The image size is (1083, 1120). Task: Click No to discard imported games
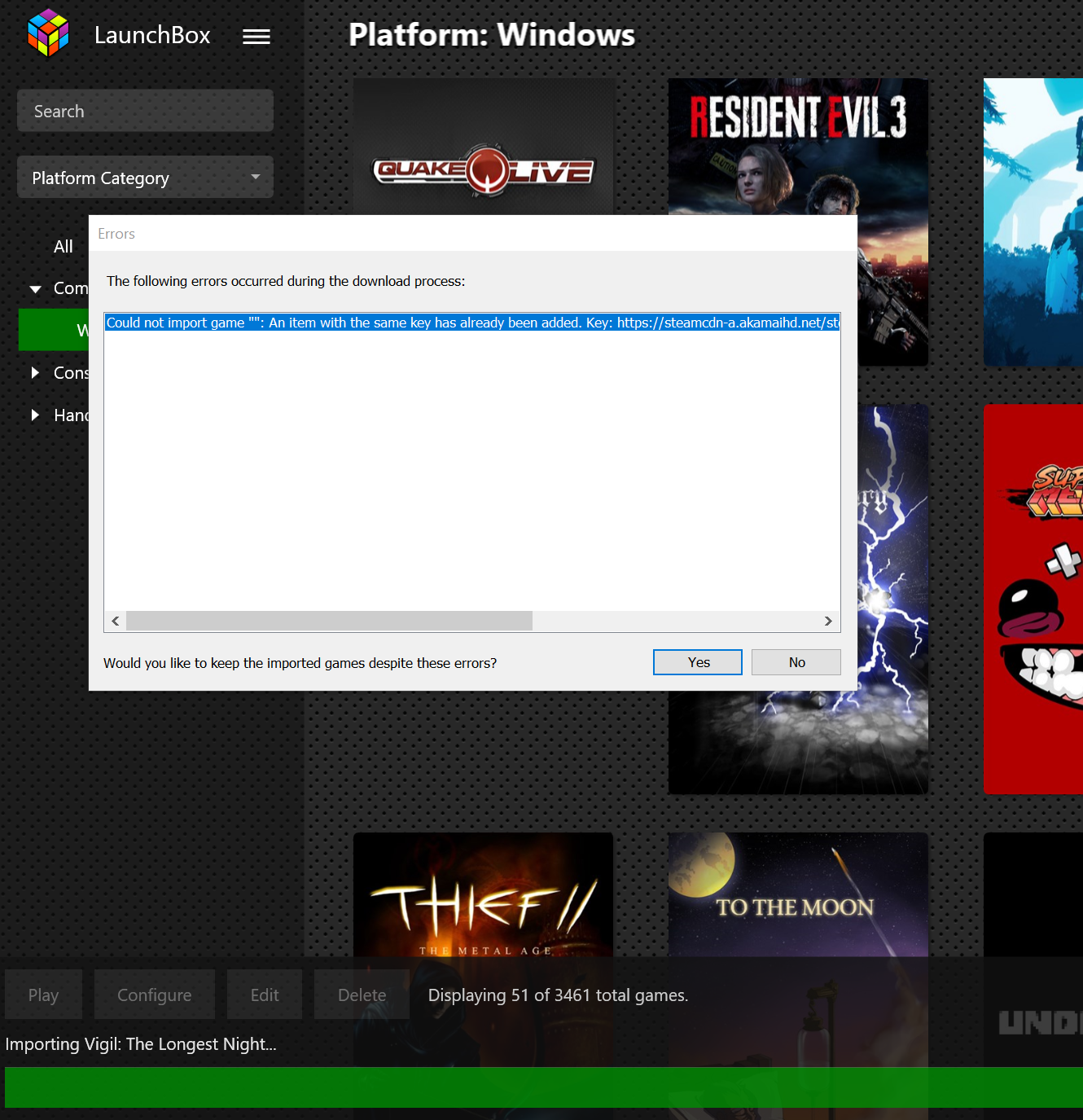click(x=796, y=662)
